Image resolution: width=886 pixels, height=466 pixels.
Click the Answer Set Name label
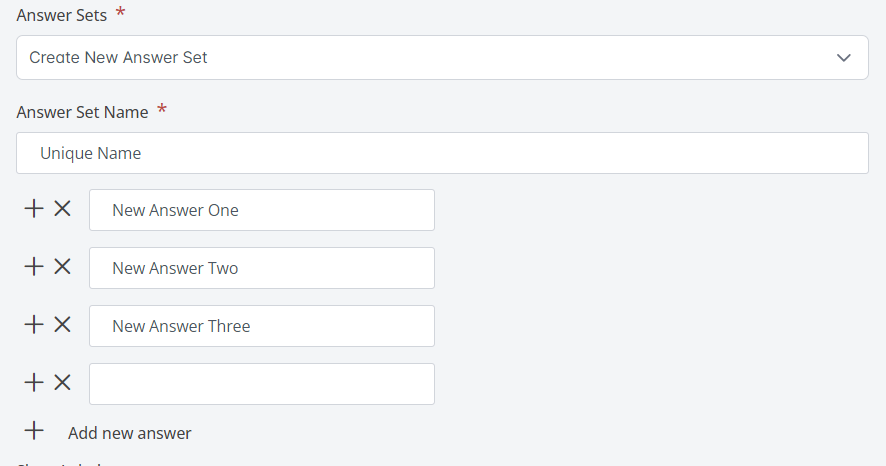[83, 112]
